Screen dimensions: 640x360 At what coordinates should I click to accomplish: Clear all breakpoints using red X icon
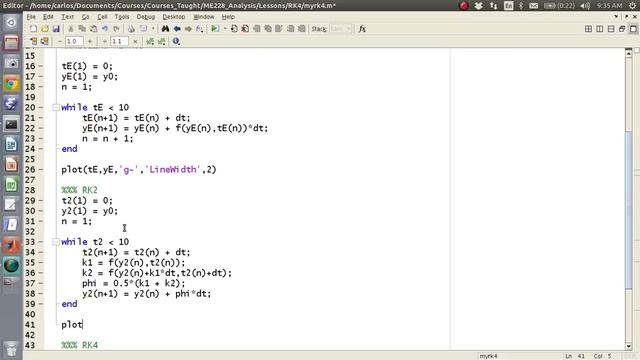click(x=245, y=29)
